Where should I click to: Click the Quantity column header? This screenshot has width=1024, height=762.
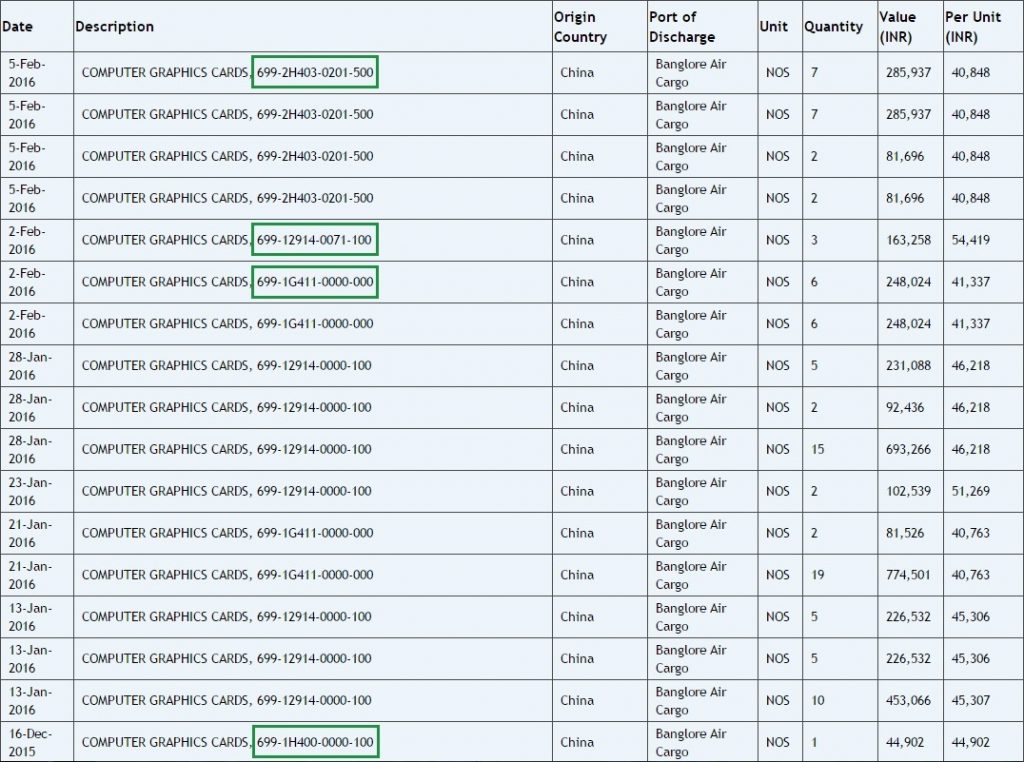coord(833,26)
